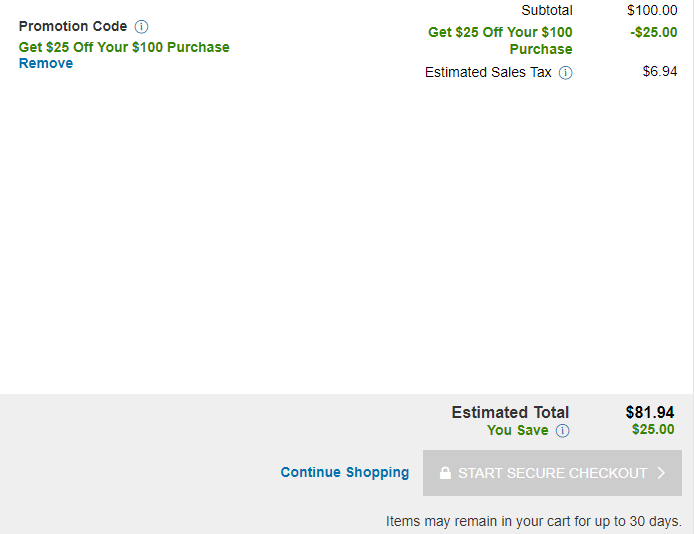Click the Estimated Total $81.94 amount
Viewport: 694px width, 534px height.
coord(650,412)
